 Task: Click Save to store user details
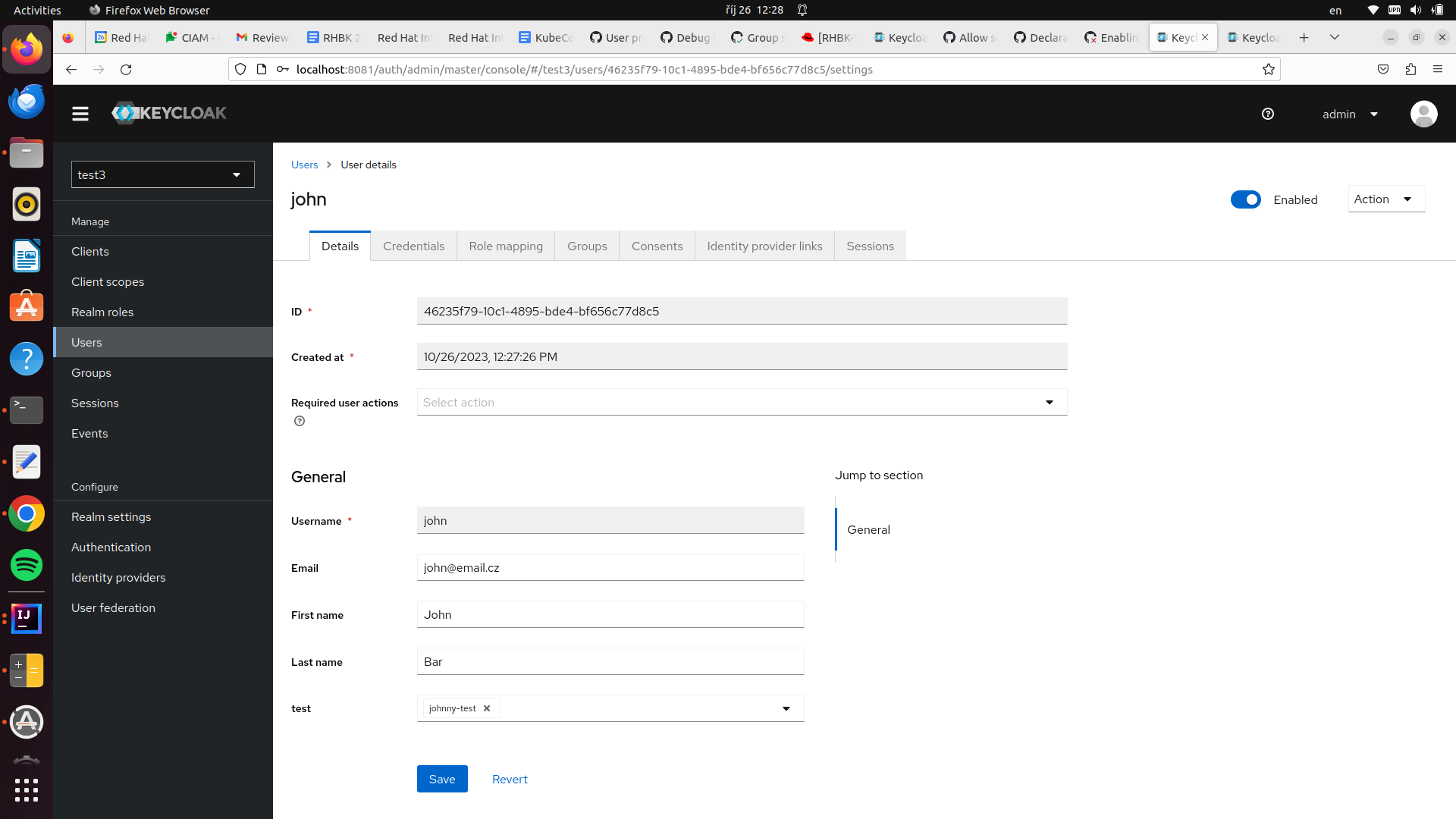[441, 779]
